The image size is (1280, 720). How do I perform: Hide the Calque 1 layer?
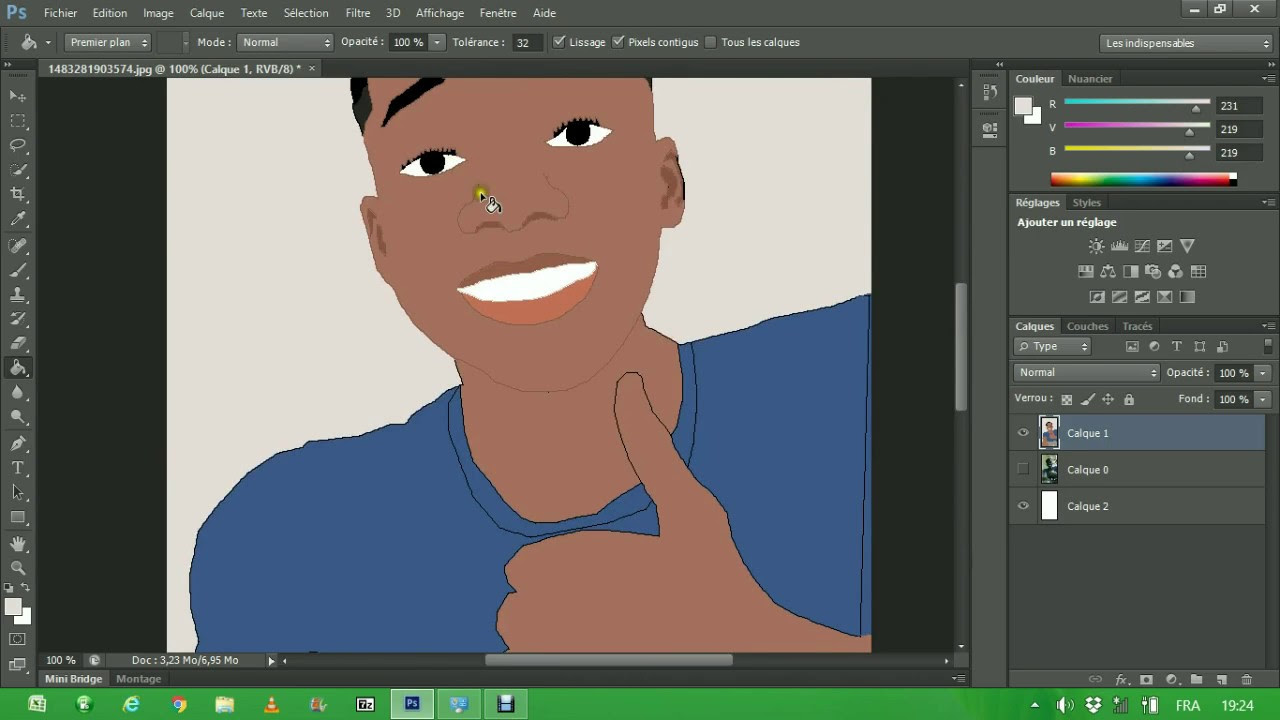tap(1023, 433)
